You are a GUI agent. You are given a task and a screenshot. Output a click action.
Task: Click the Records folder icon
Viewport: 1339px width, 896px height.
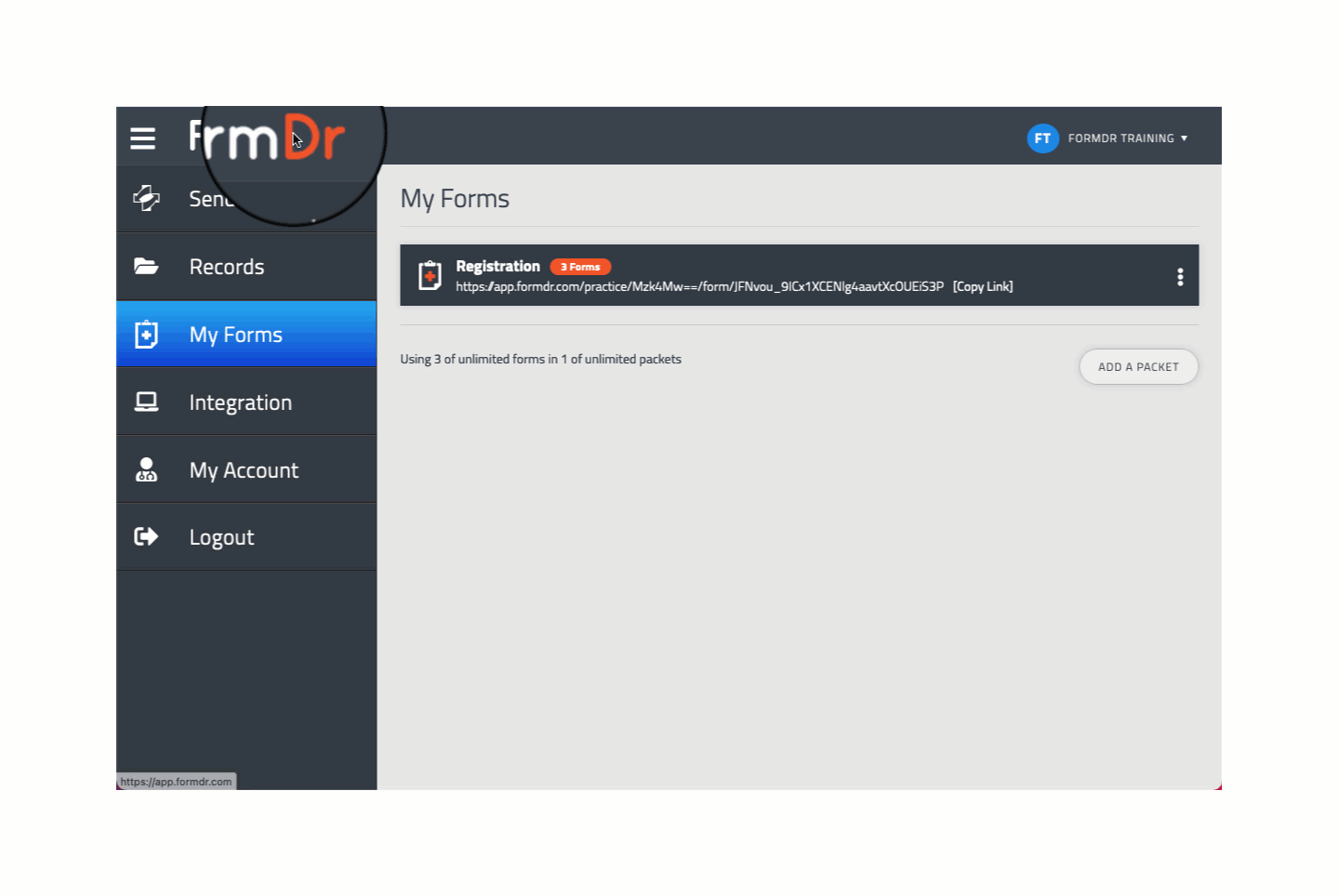[x=146, y=267]
